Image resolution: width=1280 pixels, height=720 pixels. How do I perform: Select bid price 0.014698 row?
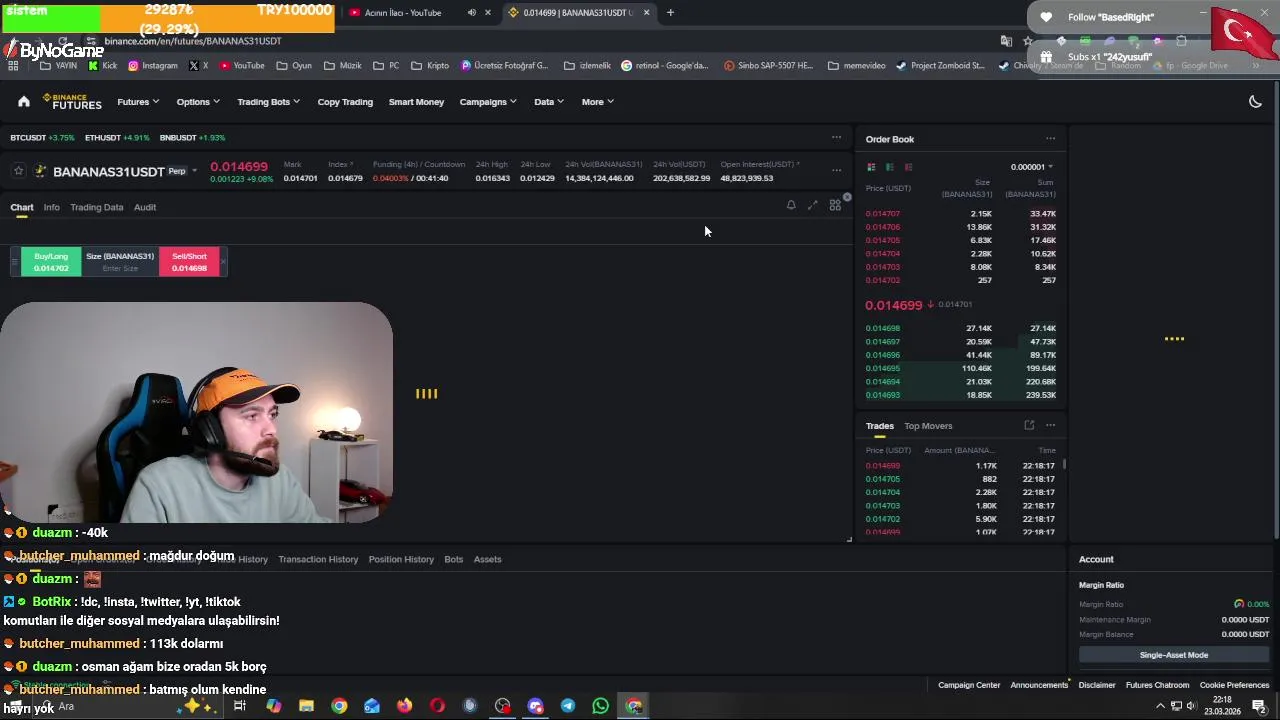[x=961, y=328]
